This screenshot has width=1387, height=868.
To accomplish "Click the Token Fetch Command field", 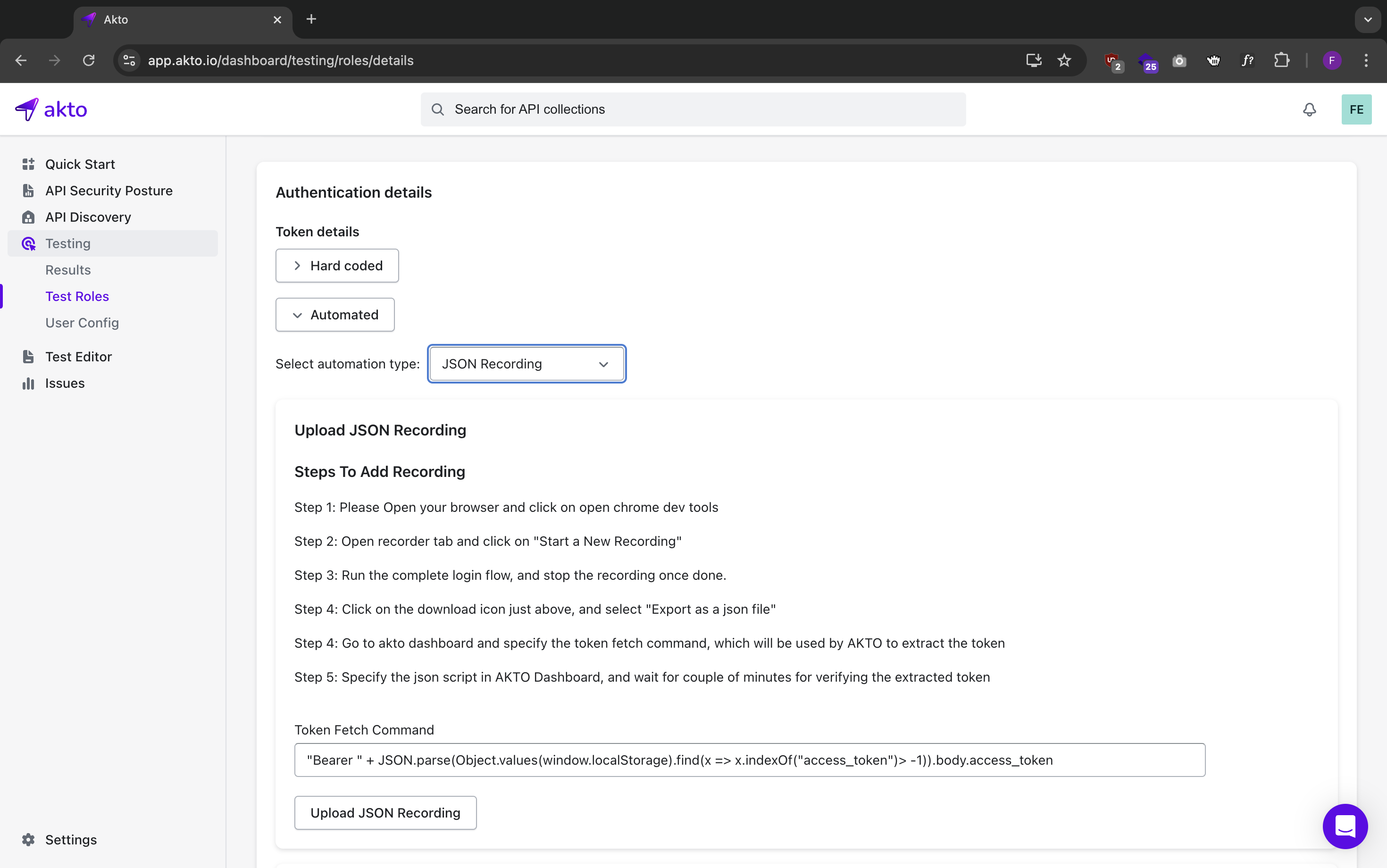I will 749,760.
